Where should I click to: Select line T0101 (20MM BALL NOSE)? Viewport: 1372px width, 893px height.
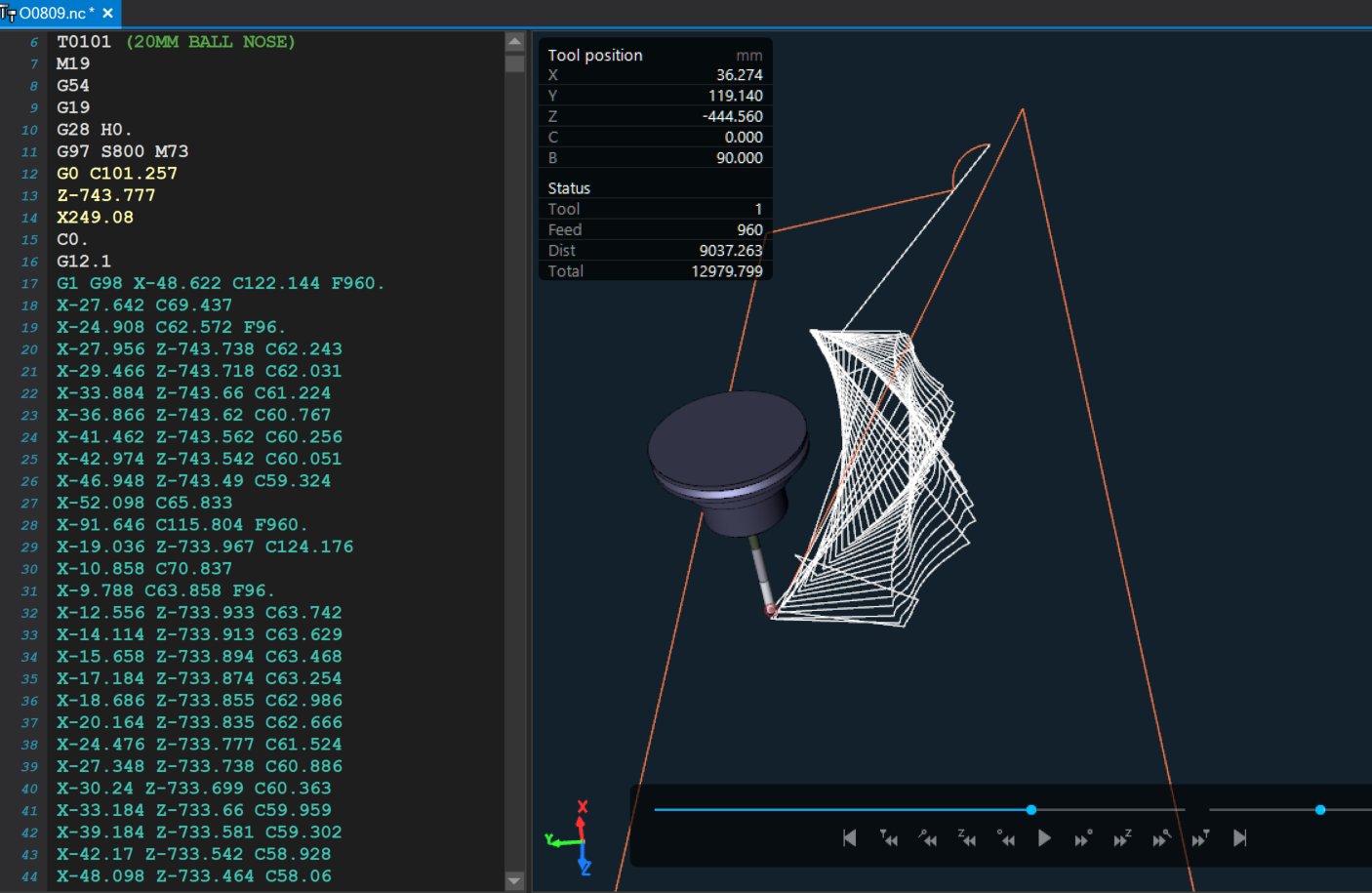pos(176,42)
